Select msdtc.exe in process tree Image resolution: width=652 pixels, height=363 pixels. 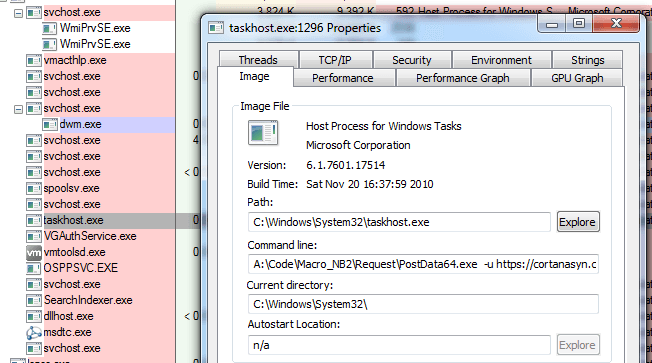click(67, 332)
